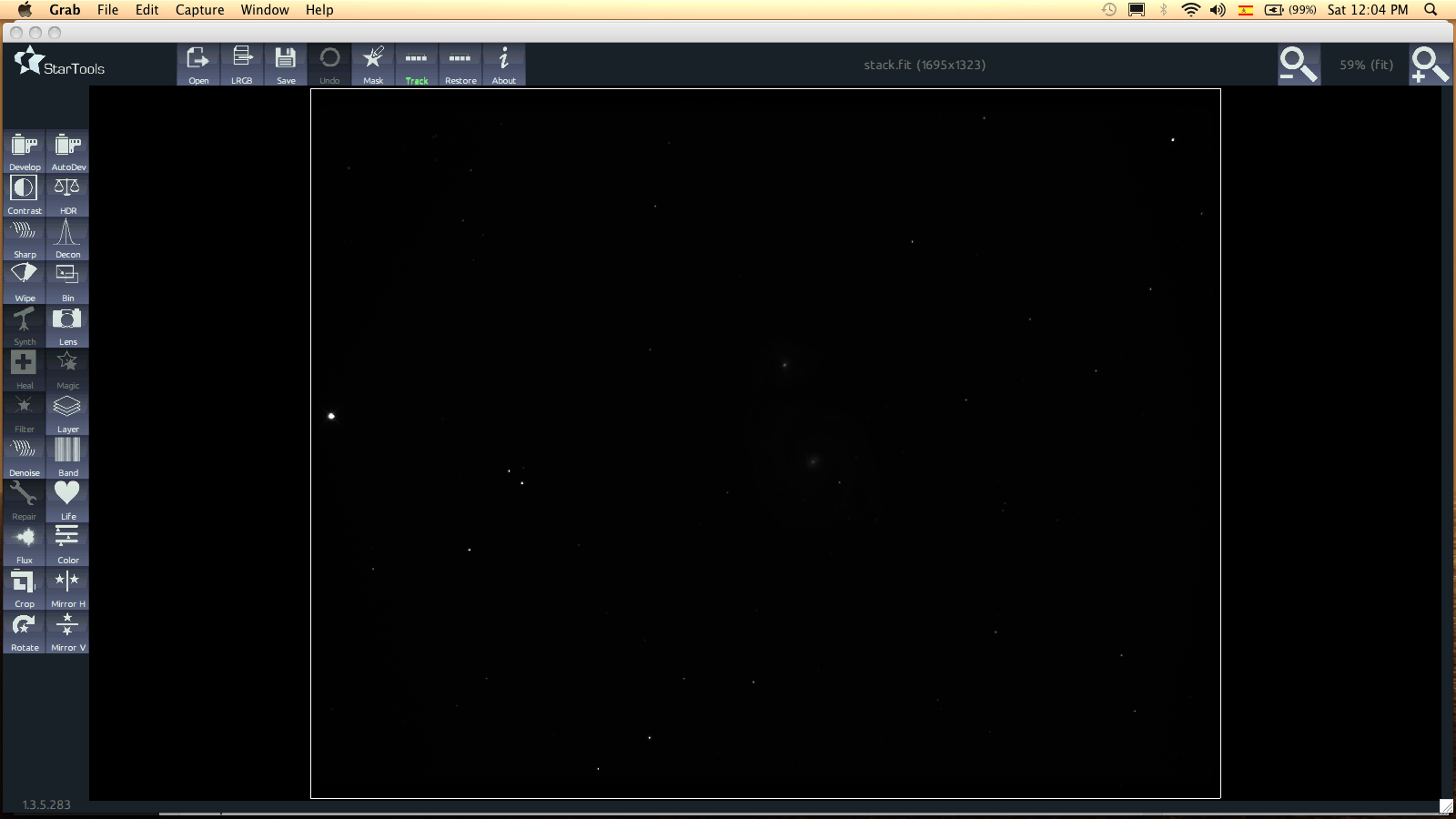This screenshot has height=819, width=1456.
Task: Open the Develop module
Action: click(x=25, y=151)
